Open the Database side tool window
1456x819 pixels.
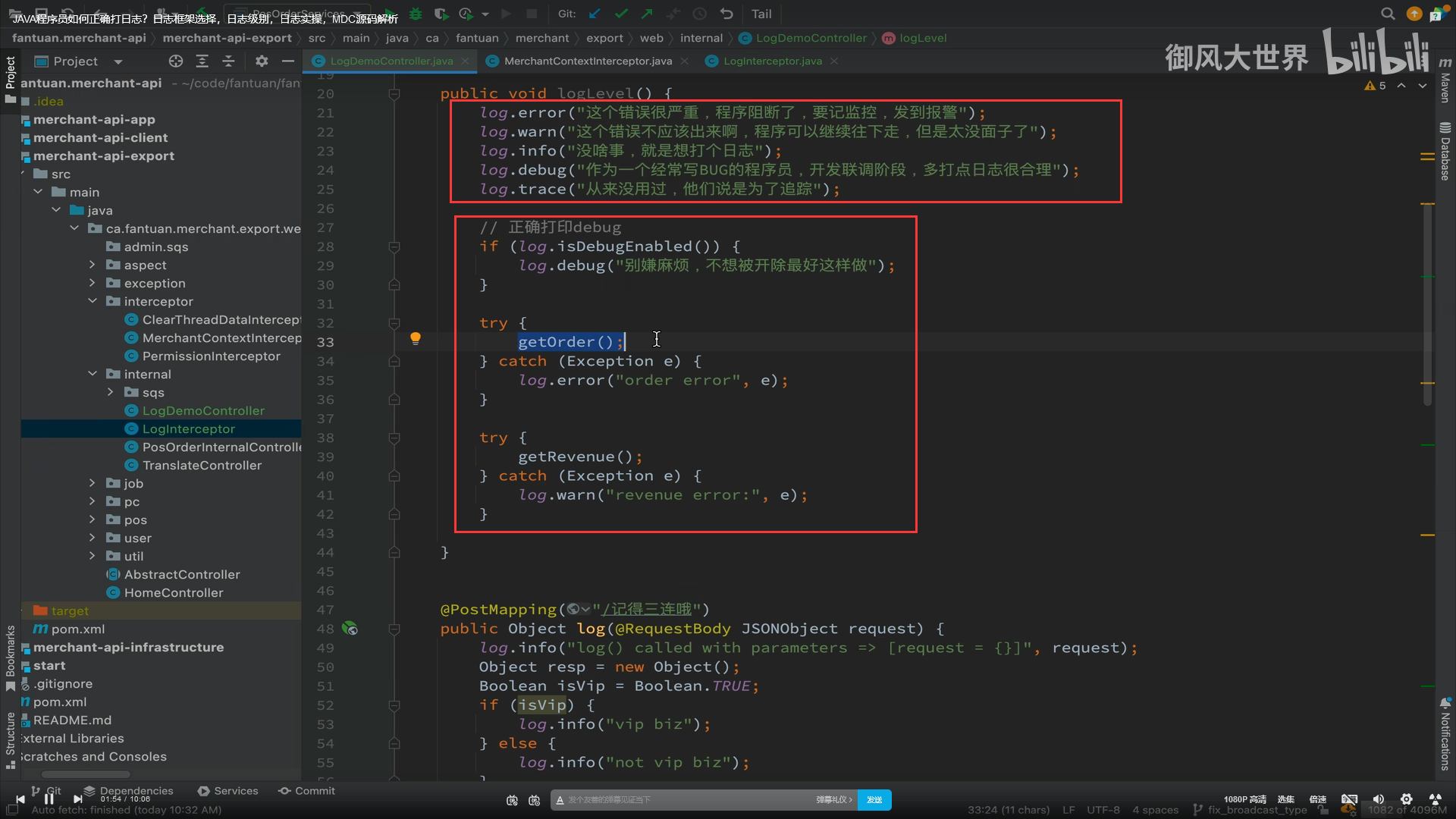[x=1445, y=152]
